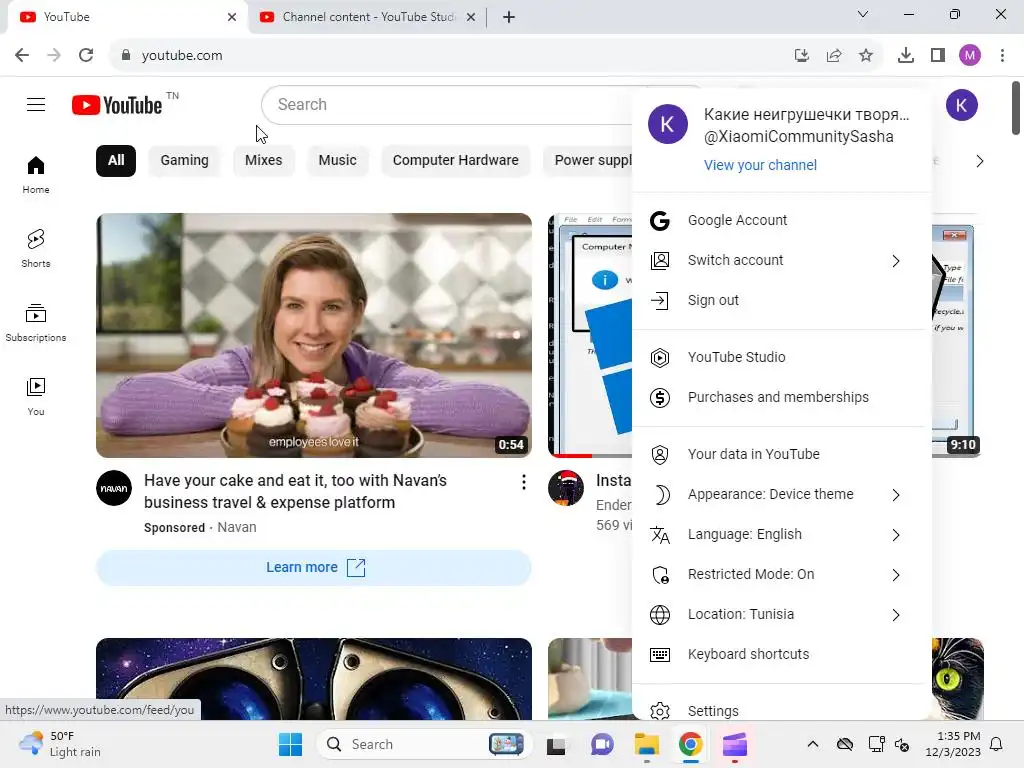Open Appearance: Device theme option
Viewport: 1024px width, 768px height.
pos(781,494)
